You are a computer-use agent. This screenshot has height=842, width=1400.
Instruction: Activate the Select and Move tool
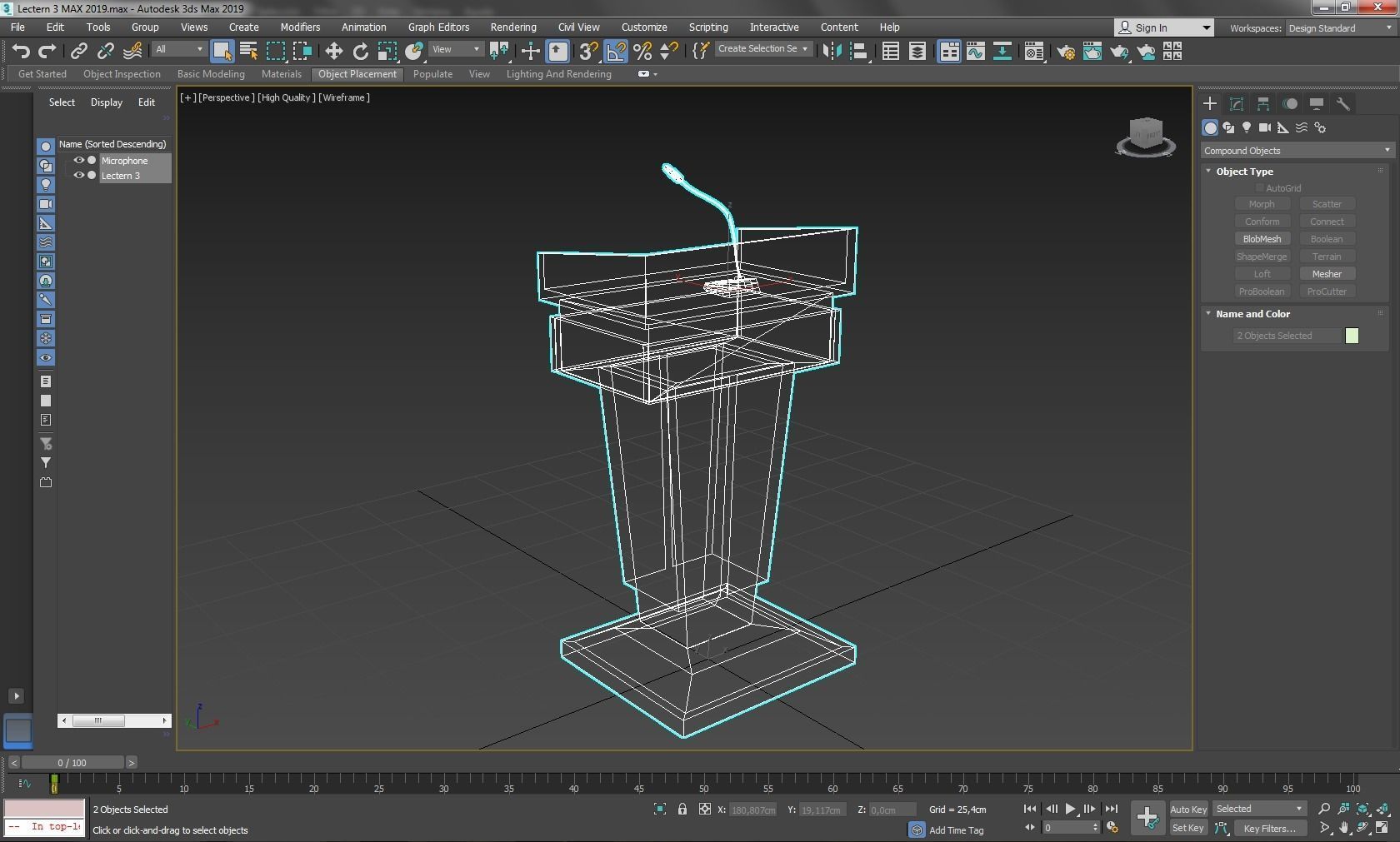(x=333, y=52)
